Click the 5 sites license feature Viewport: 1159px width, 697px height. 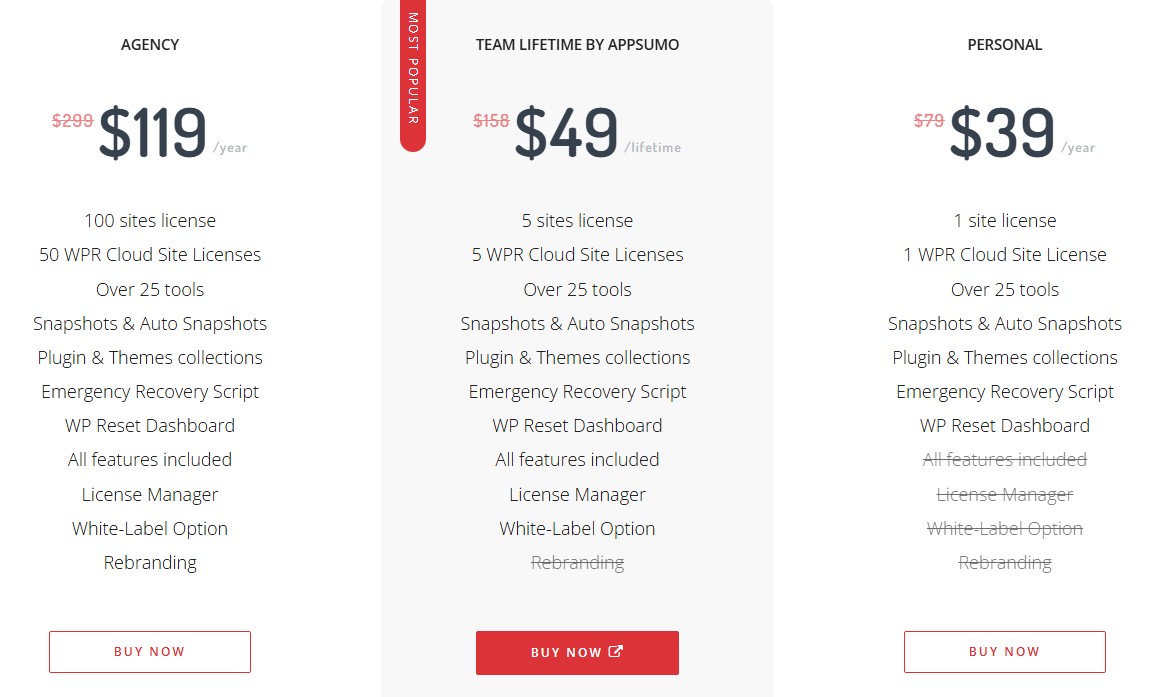click(577, 221)
